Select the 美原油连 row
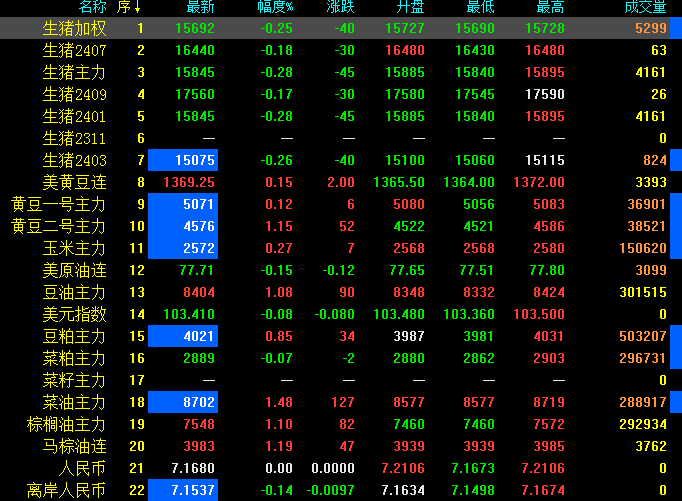This screenshot has height=501, width=682. [x=341, y=270]
